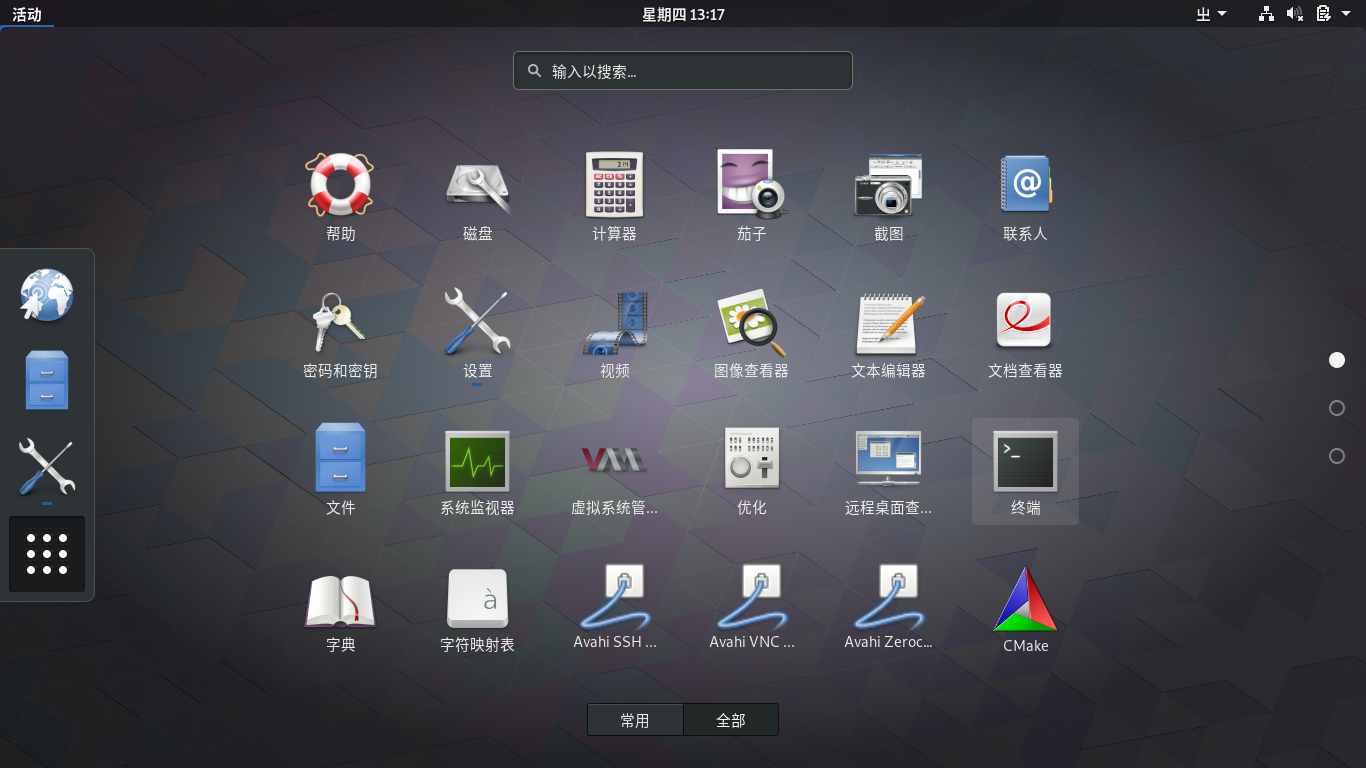Open the clock calendar menu 星期四 13:17

pos(683,14)
